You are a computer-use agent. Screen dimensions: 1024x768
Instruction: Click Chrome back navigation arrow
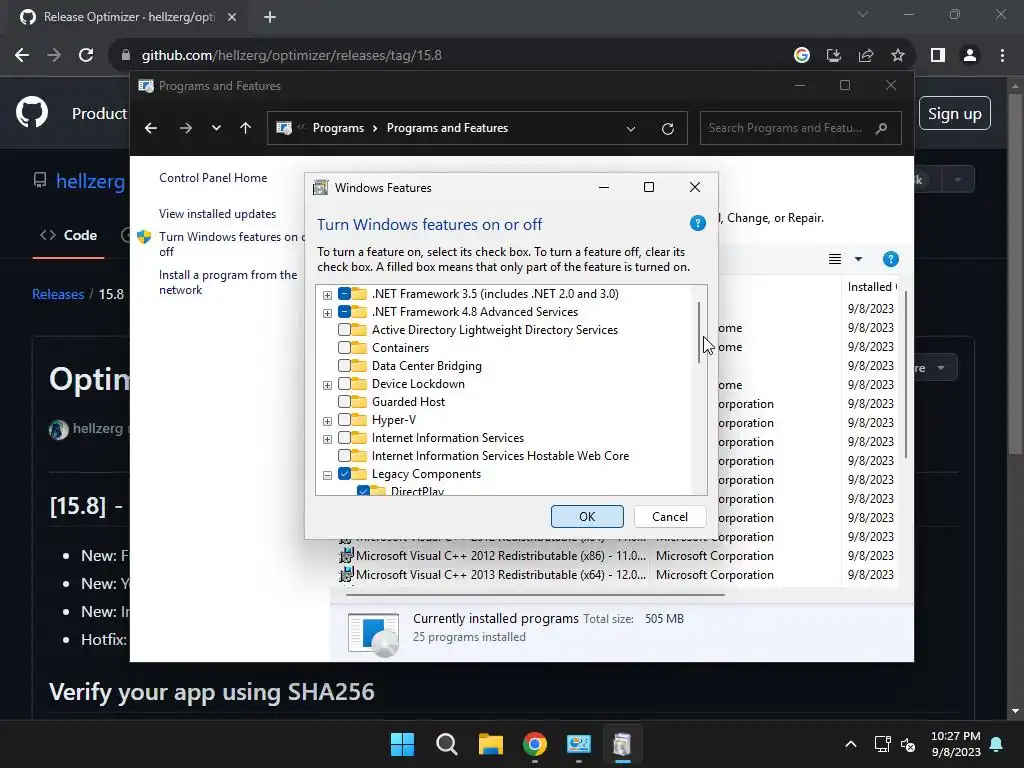click(22, 56)
